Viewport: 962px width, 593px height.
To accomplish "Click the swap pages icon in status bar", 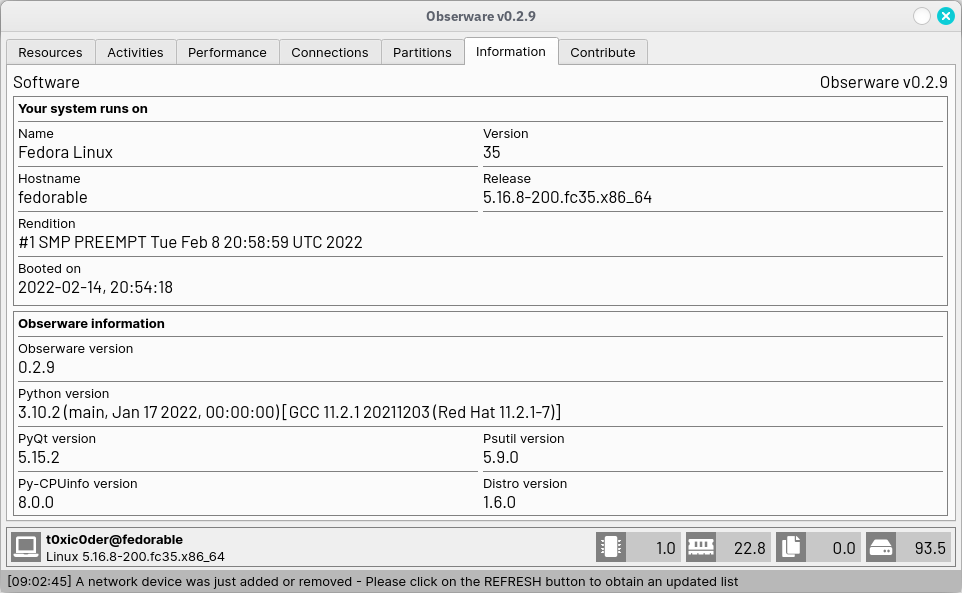I will pos(791,547).
